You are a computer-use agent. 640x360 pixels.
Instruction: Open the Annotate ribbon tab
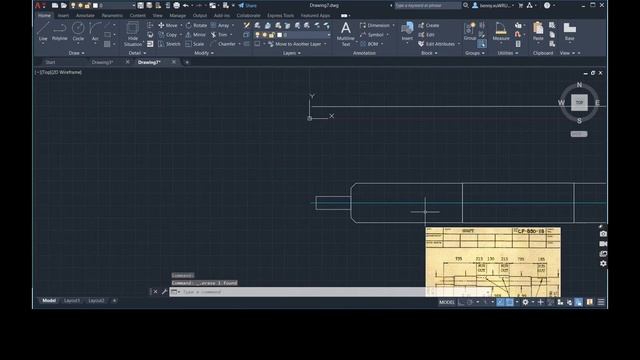[x=85, y=16]
